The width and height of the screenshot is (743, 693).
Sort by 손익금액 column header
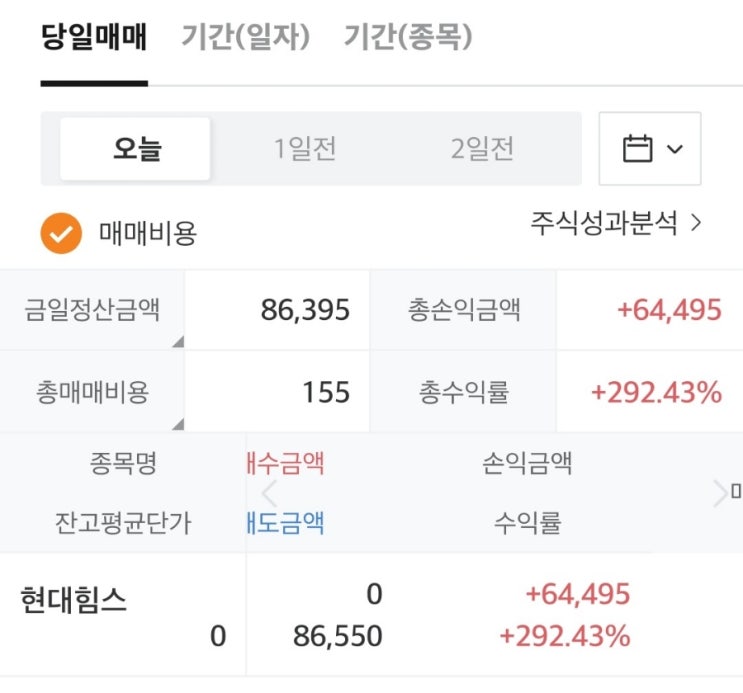527,463
